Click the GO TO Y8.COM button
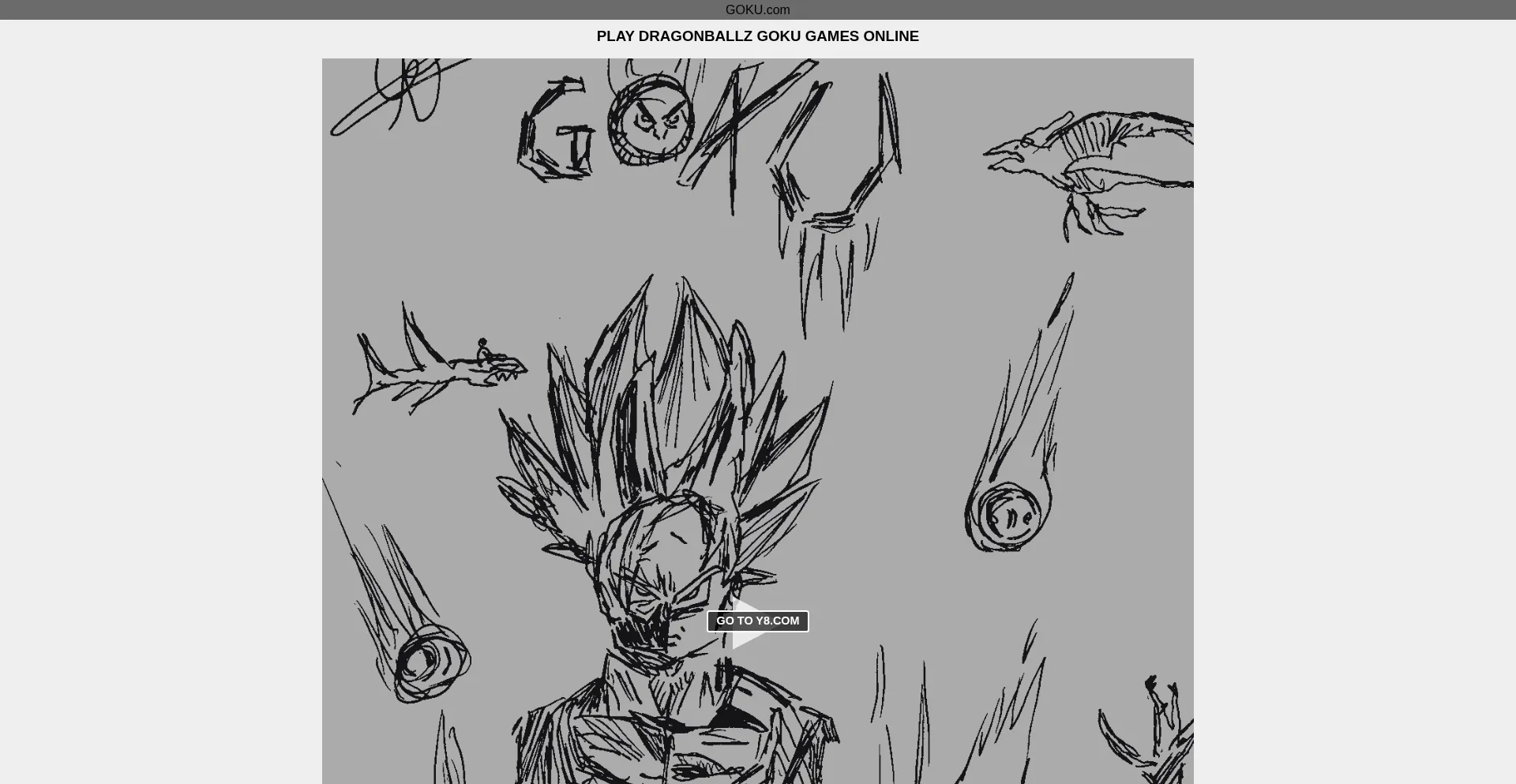The image size is (1516, 784). pyautogui.click(x=757, y=621)
